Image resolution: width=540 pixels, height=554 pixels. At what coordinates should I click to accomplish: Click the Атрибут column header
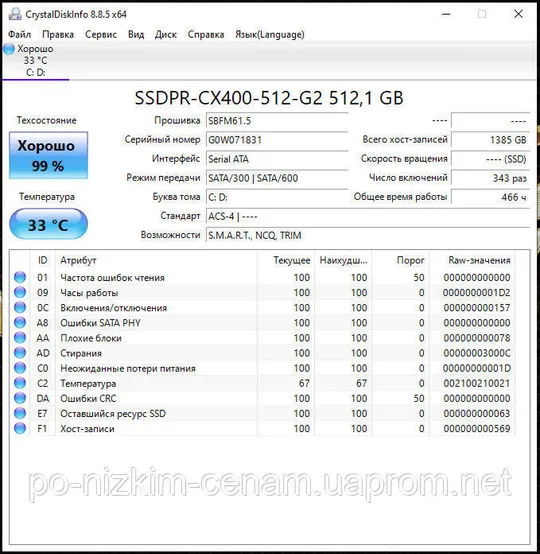[156, 260]
